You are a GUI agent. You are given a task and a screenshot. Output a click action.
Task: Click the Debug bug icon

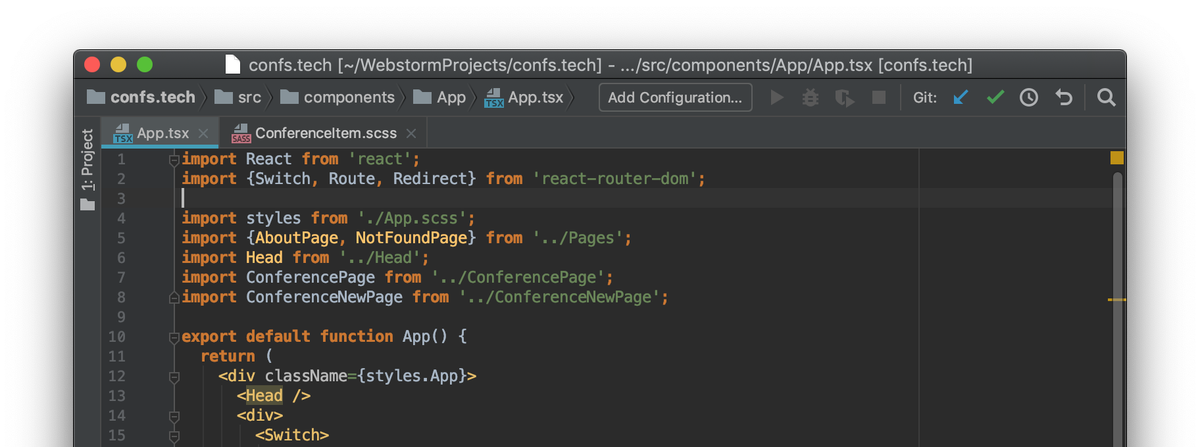tap(811, 97)
